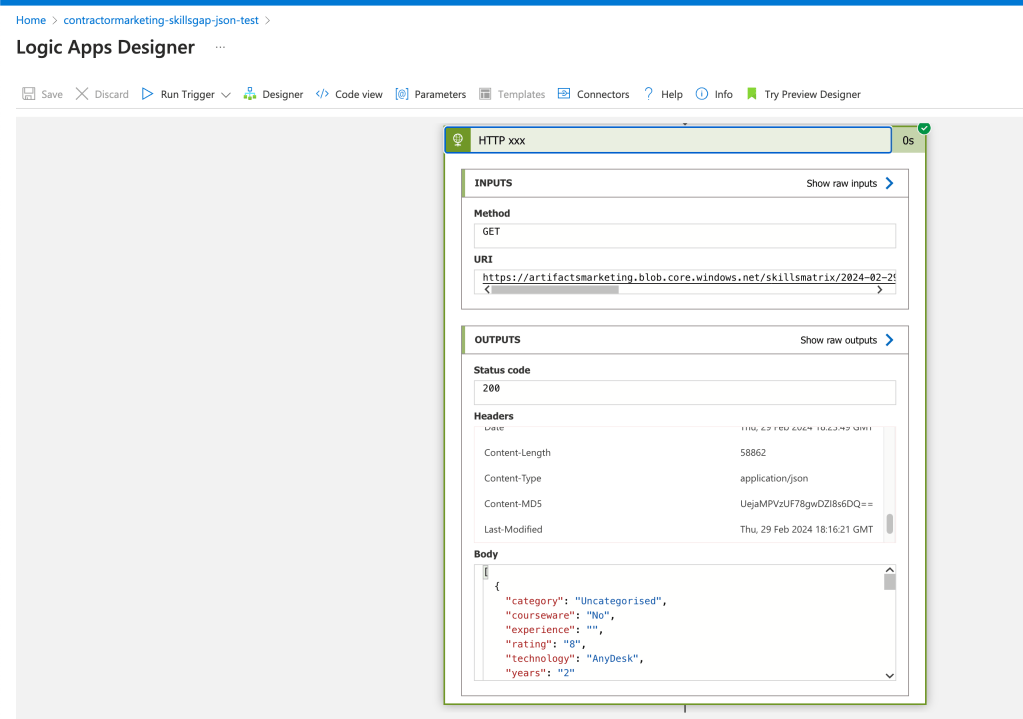The width and height of the screenshot is (1023, 719).
Task: Select Content-Type value application/json
Action: 774,478
